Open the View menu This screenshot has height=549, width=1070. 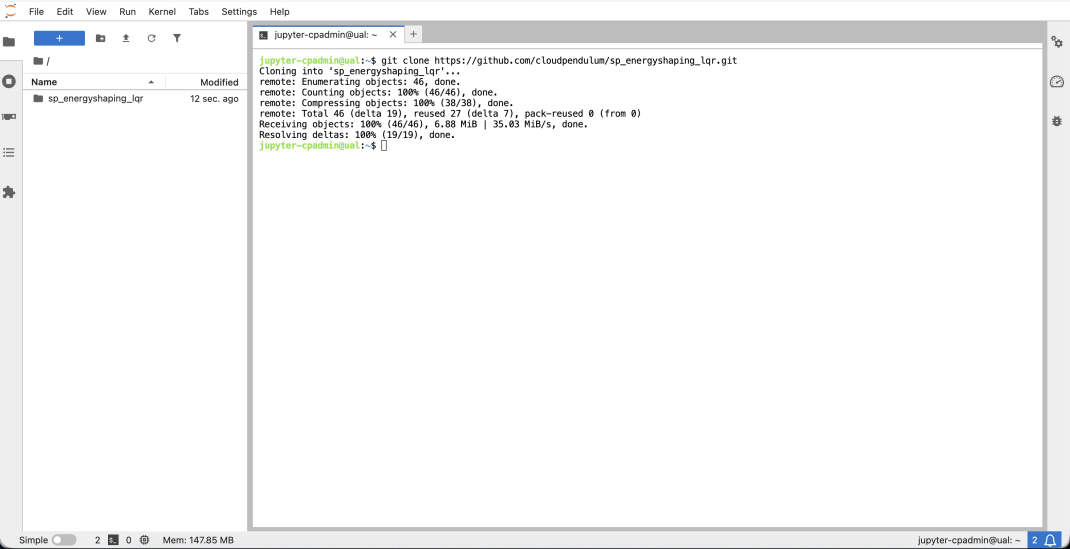[x=96, y=12]
